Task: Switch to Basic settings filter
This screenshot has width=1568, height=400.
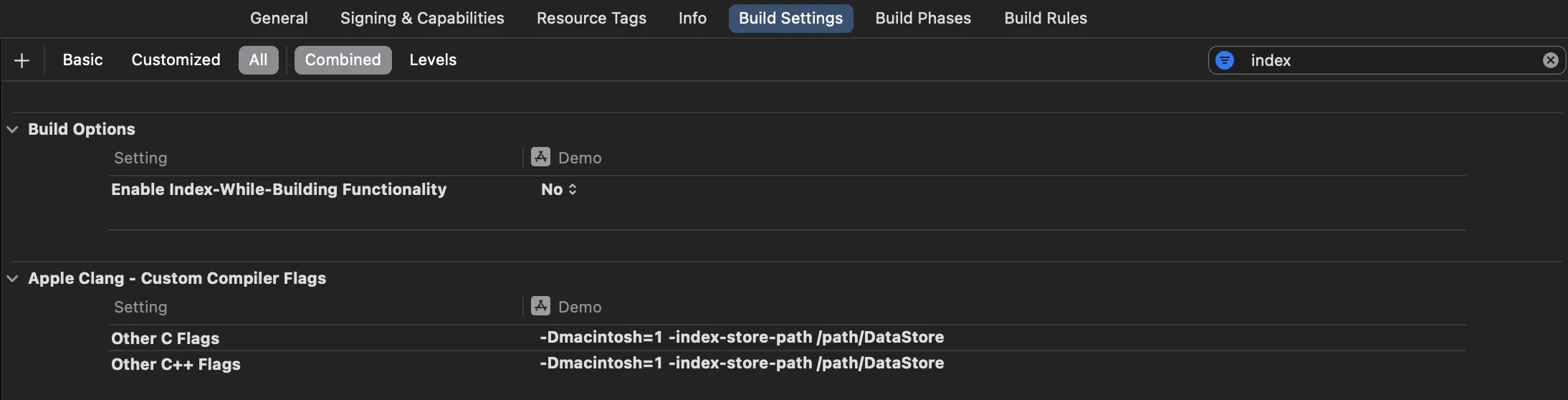Action: tap(82, 60)
